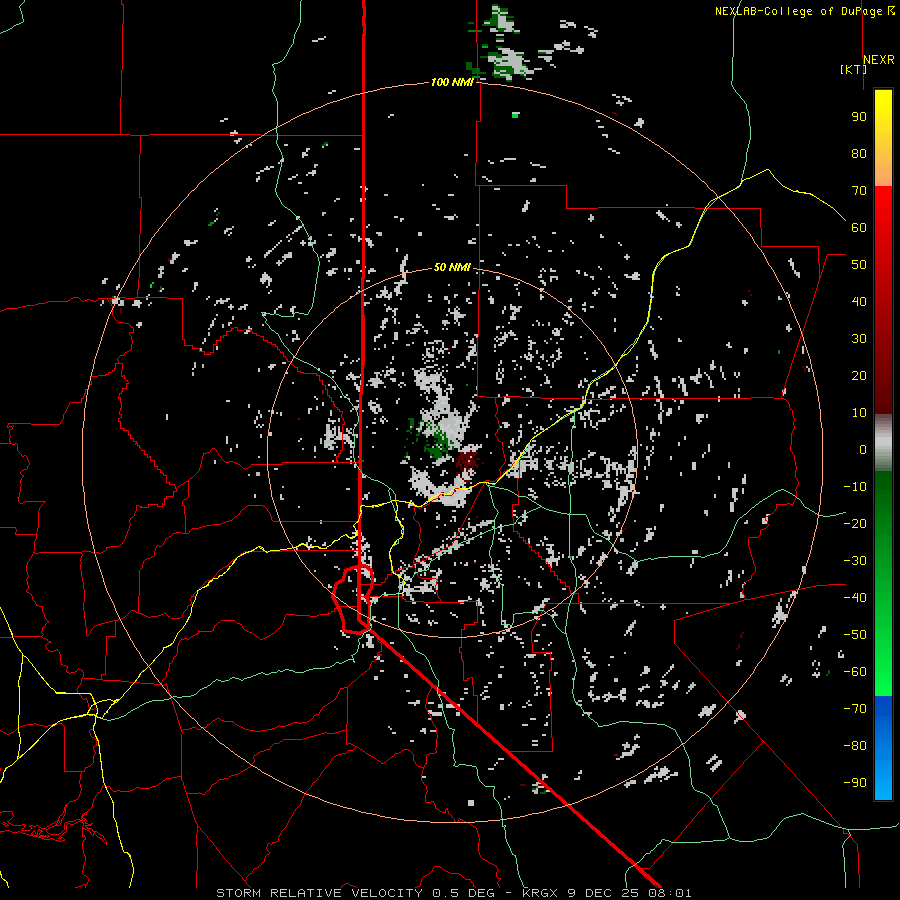Click the STORM RELATIVE VELOCITY caption text
This screenshot has width=900, height=900.
319,893
